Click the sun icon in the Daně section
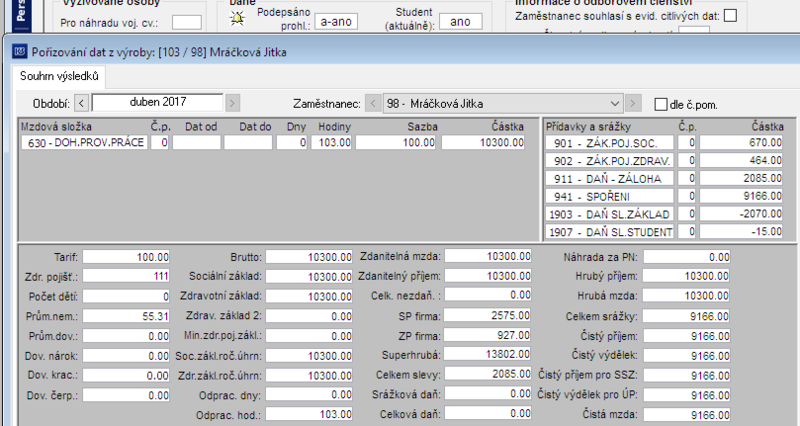 [x=237, y=18]
